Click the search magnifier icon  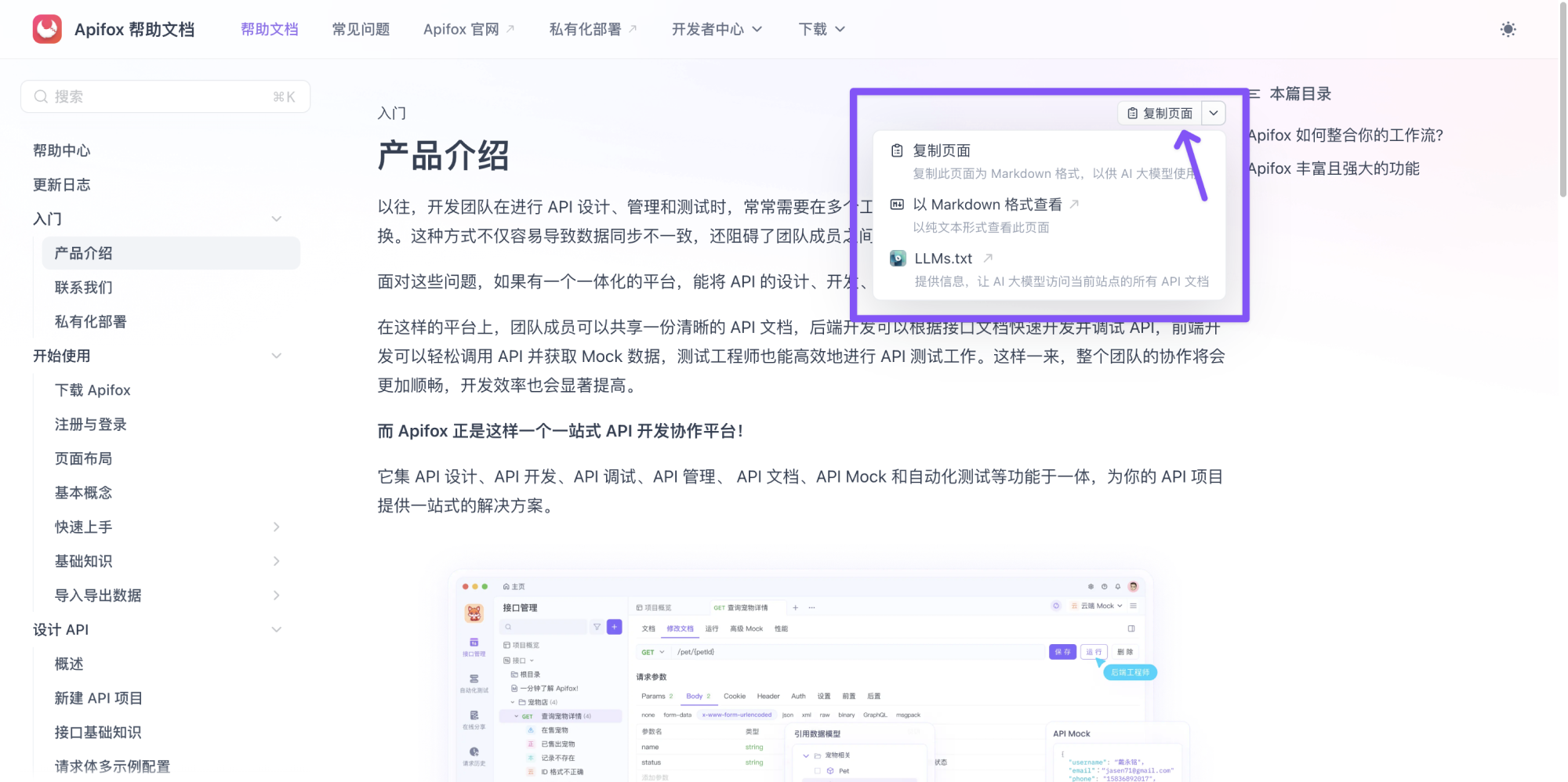(41, 96)
